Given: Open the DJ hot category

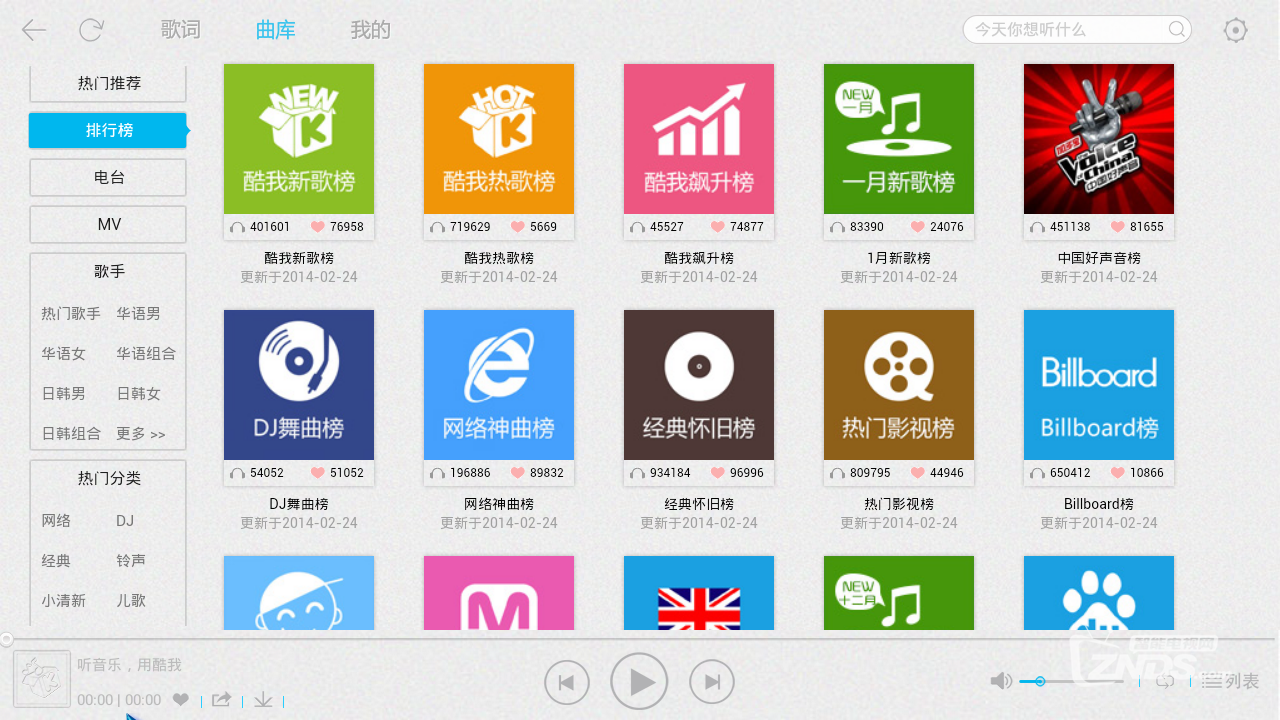Looking at the screenshot, I should click(125, 521).
